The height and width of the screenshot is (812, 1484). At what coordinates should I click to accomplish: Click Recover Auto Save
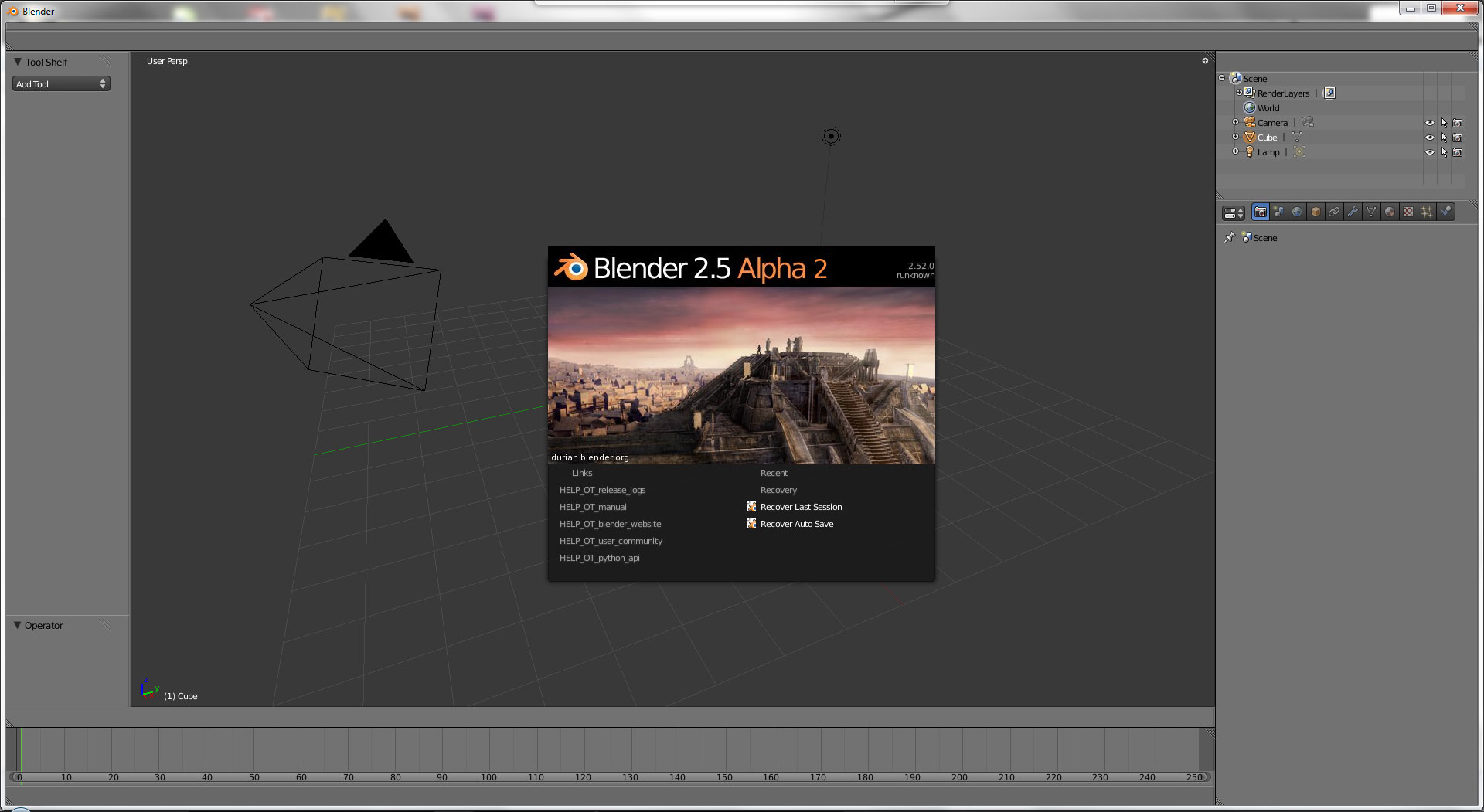pyautogui.click(x=790, y=524)
